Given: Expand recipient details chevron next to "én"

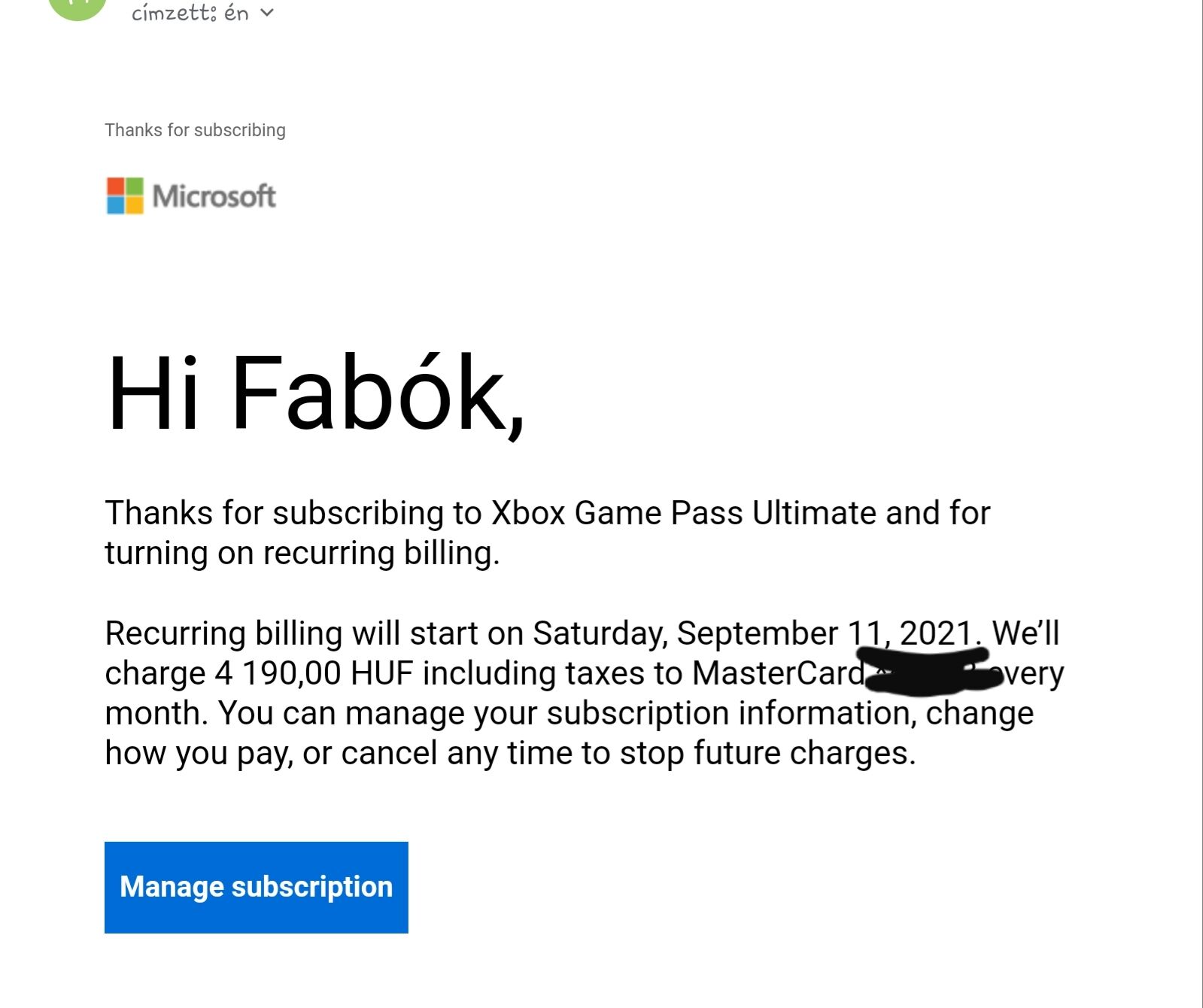Looking at the screenshot, I should click(x=267, y=13).
